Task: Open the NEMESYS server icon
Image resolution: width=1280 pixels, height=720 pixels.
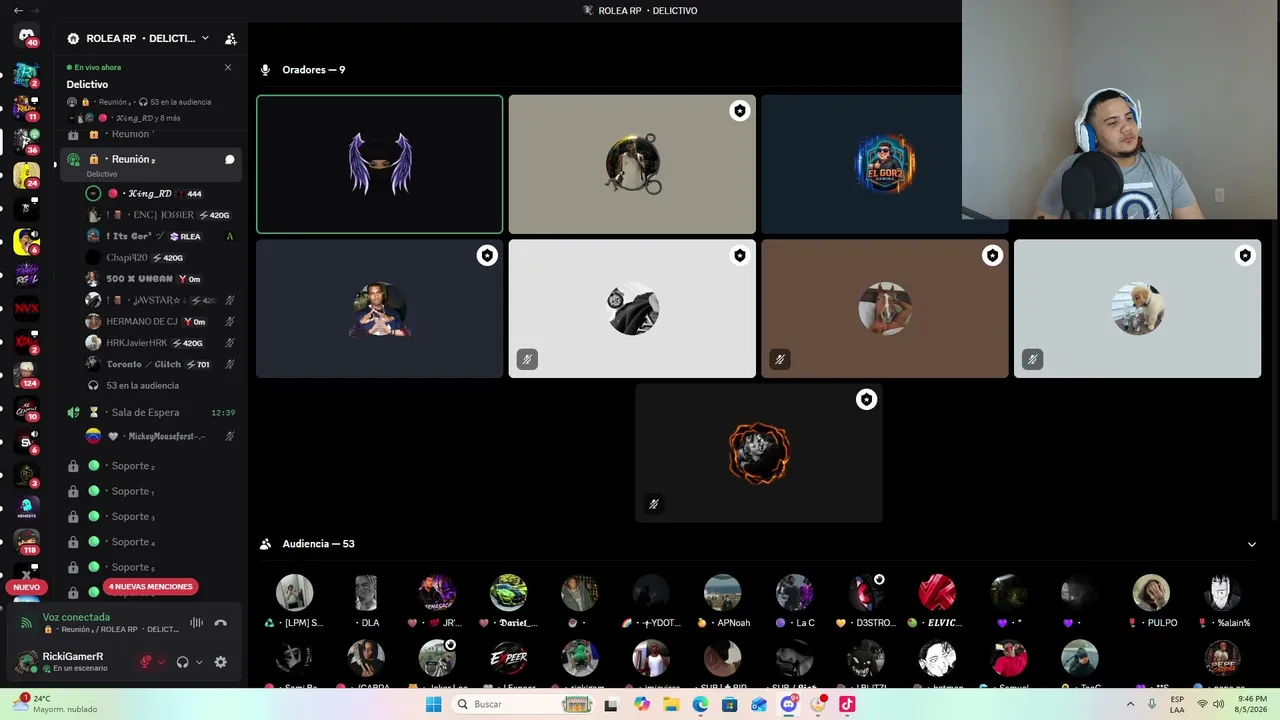Action: tap(27, 509)
